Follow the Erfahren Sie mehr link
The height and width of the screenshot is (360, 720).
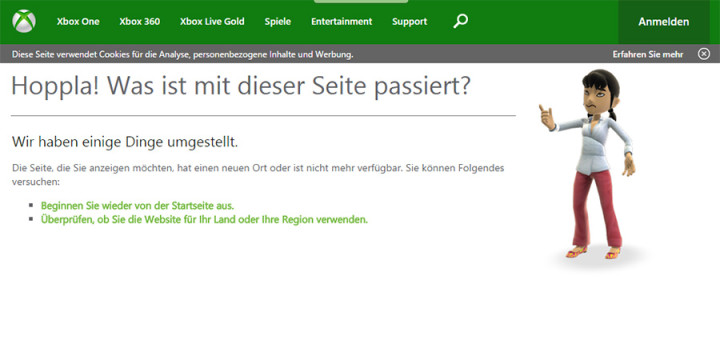pyautogui.click(x=648, y=55)
